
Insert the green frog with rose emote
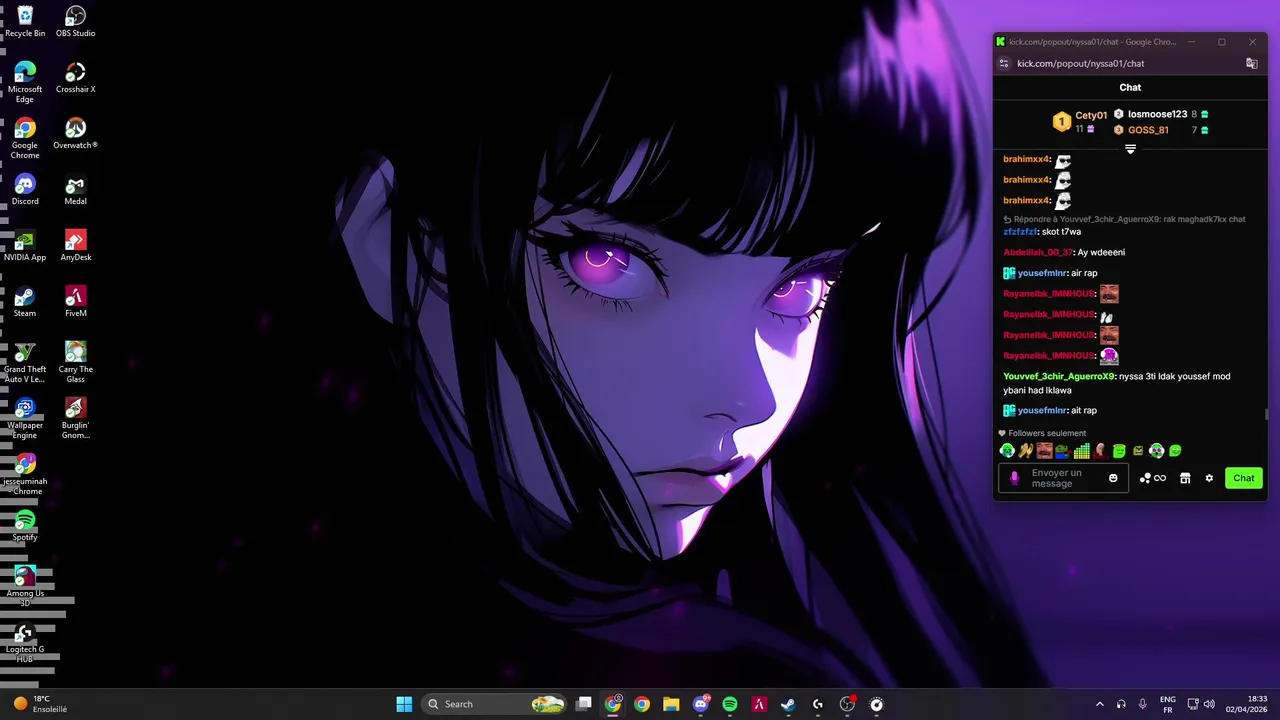click(1062, 451)
